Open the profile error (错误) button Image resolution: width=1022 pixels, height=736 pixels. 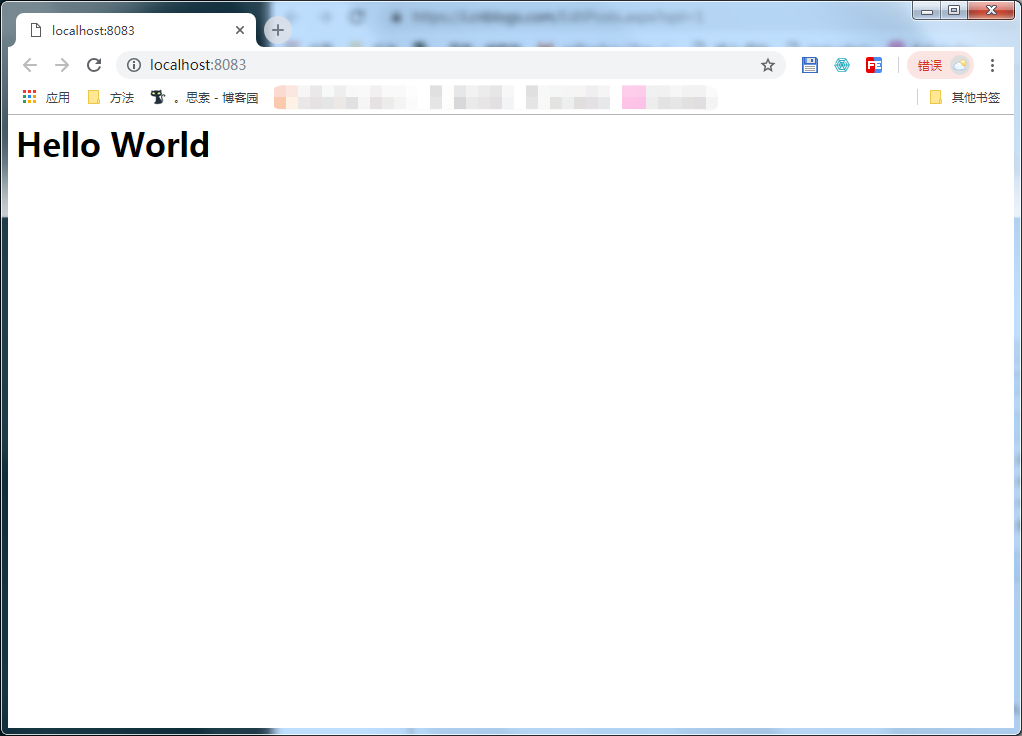click(x=941, y=65)
